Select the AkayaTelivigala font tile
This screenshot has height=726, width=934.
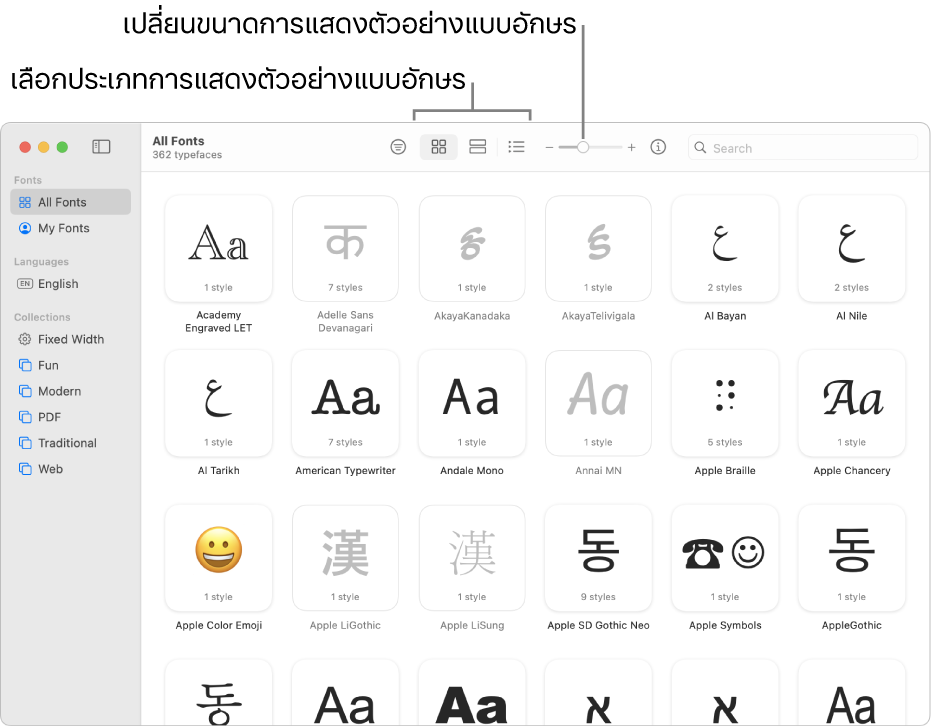pos(598,249)
